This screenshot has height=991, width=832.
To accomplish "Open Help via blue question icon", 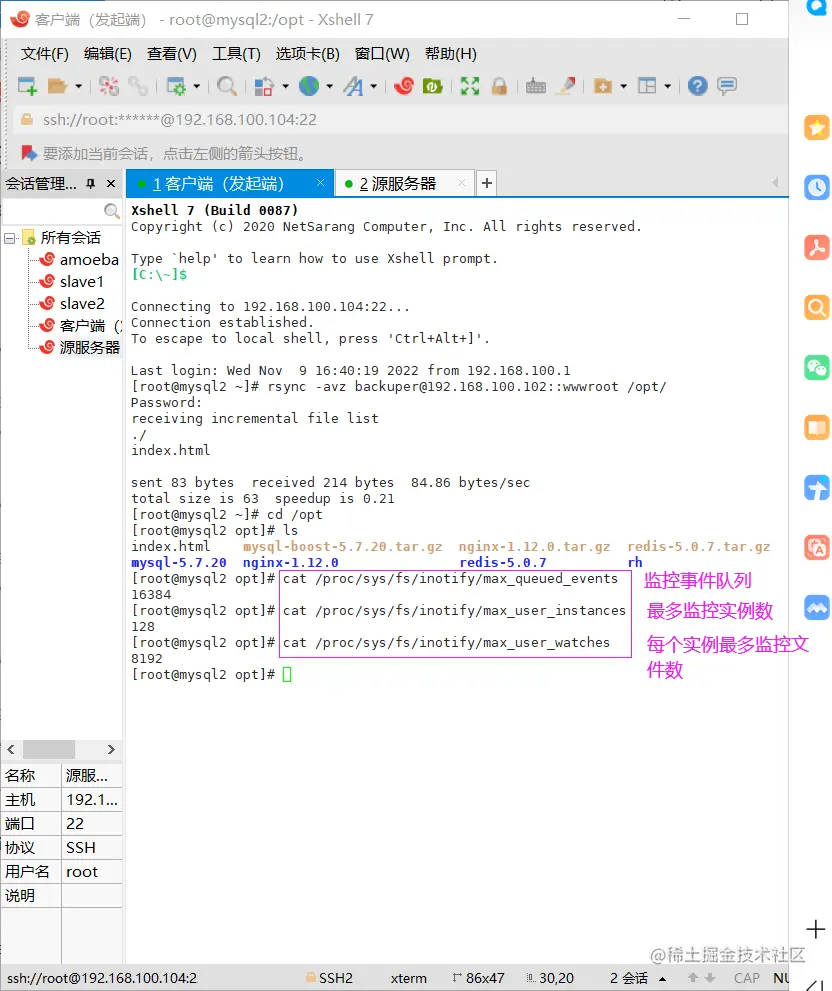I will 697,86.
